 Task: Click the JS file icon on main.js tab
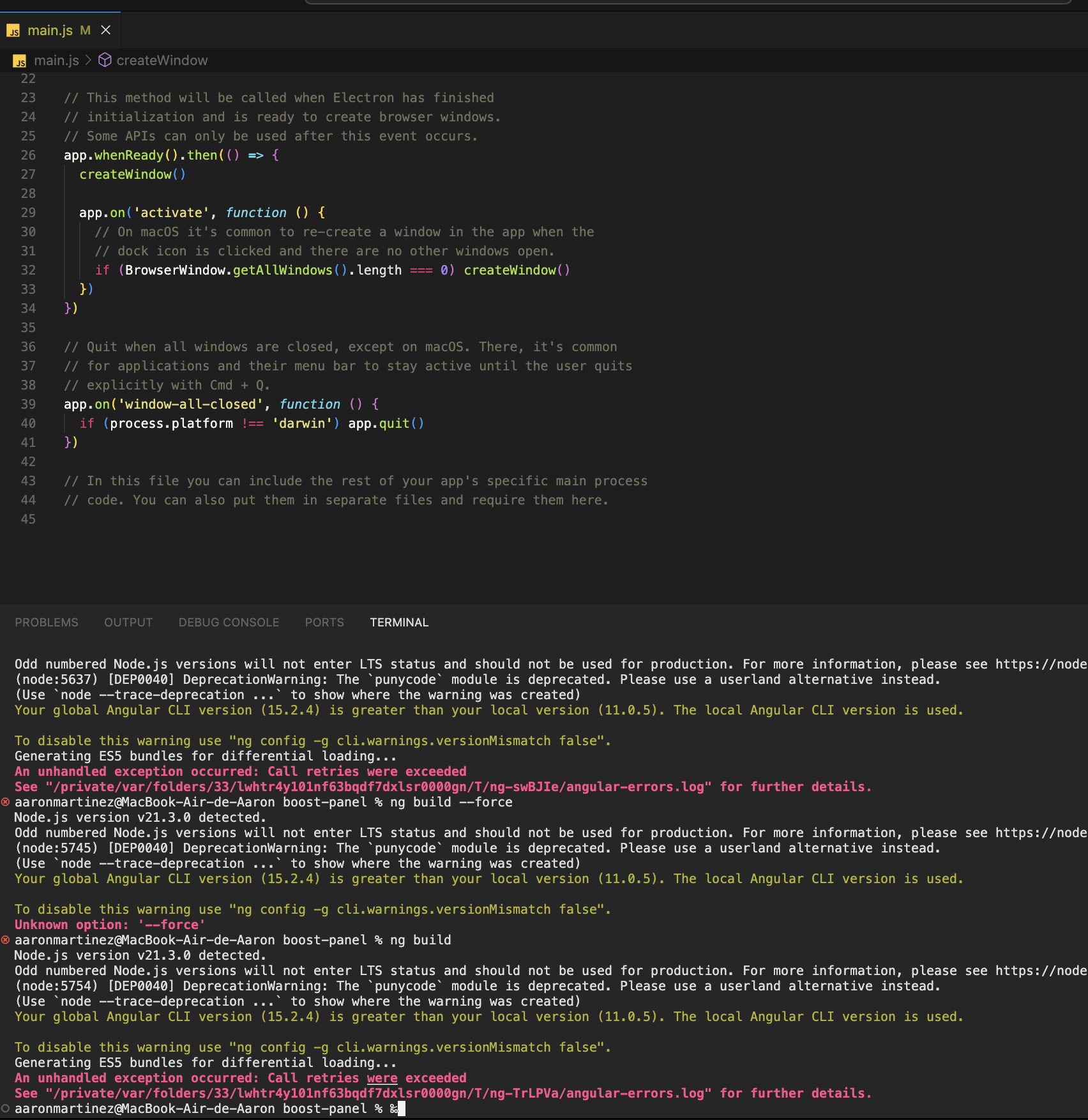point(13,31)
